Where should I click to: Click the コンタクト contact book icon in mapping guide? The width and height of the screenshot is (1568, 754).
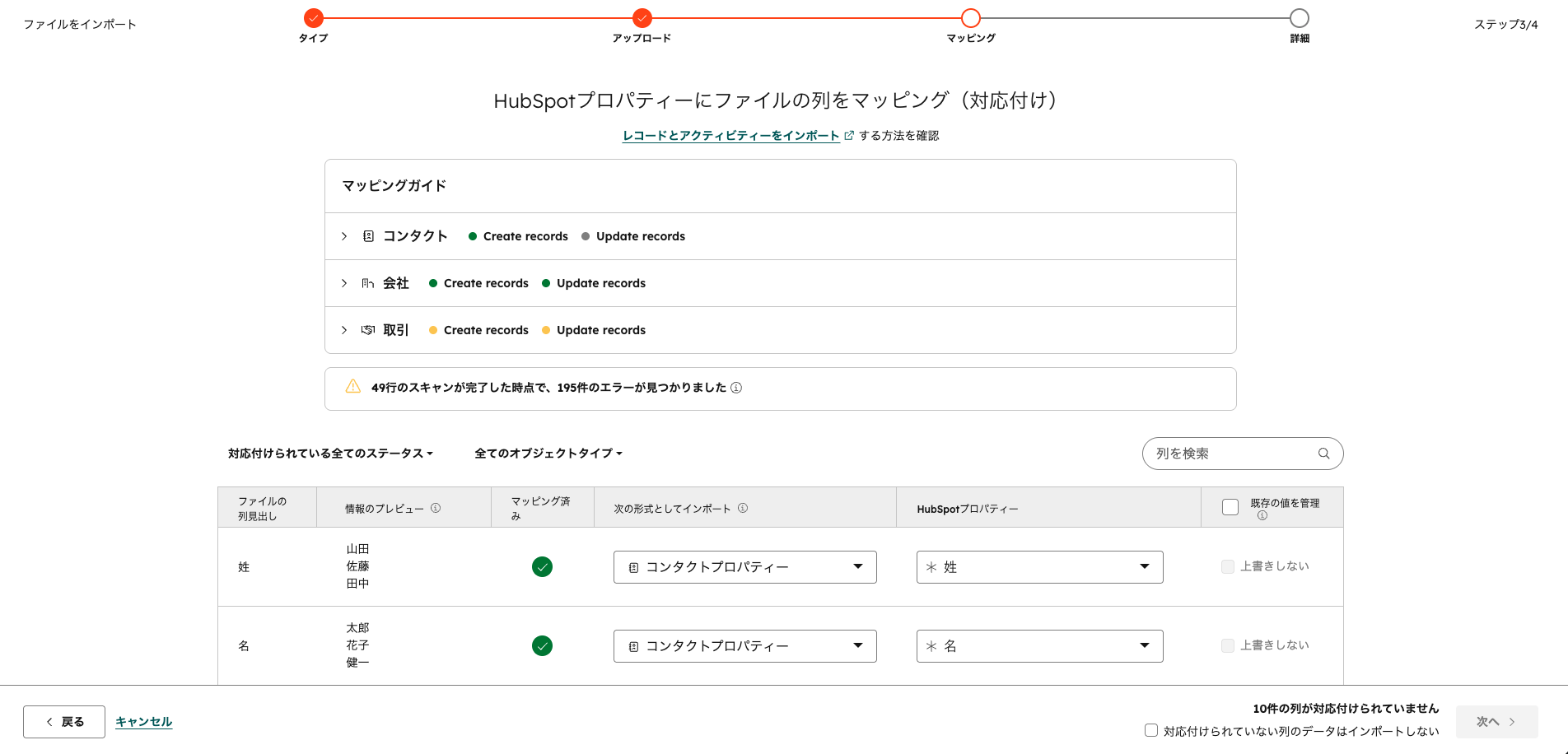(x=368, y=236)
